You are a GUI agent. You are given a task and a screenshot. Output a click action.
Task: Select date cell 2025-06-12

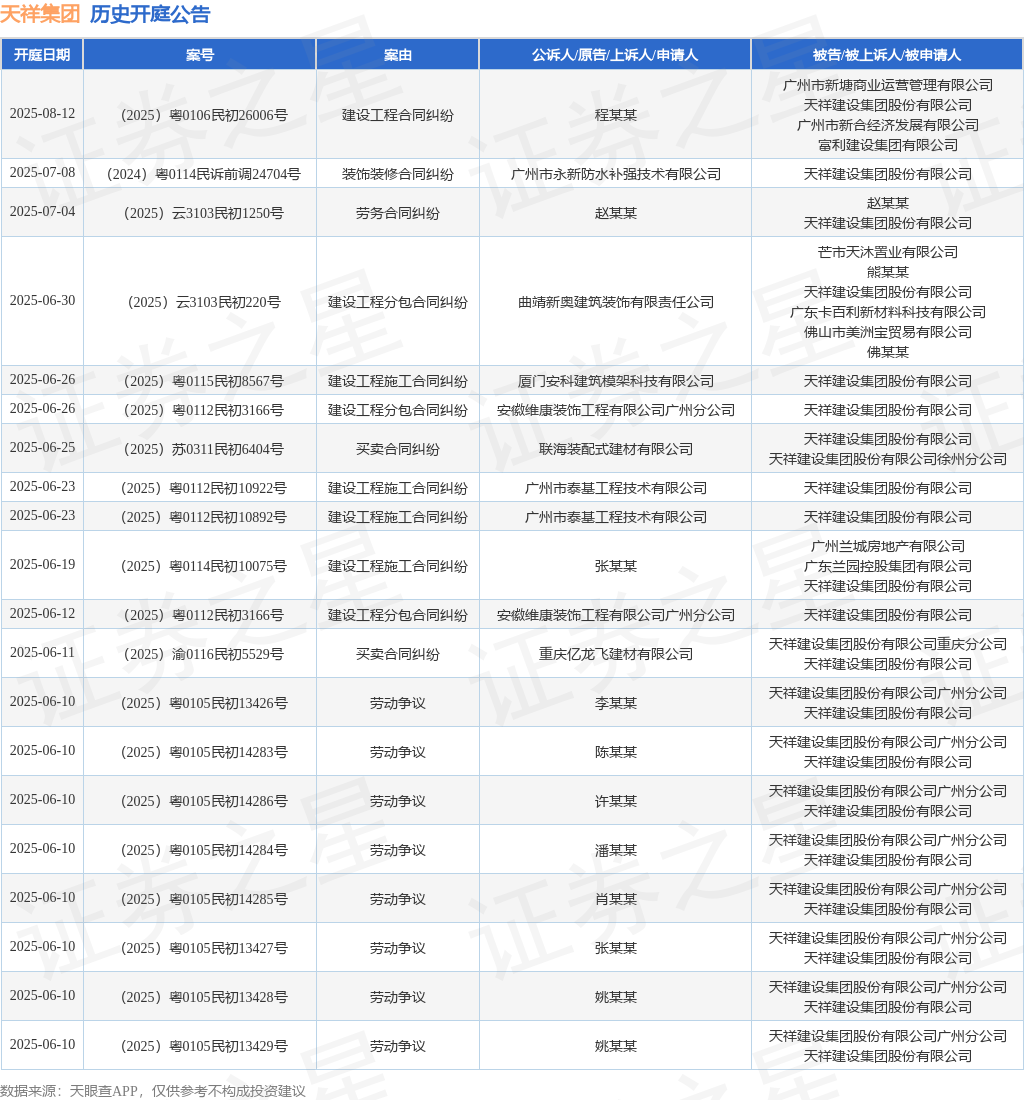click(x=42, y=614)
